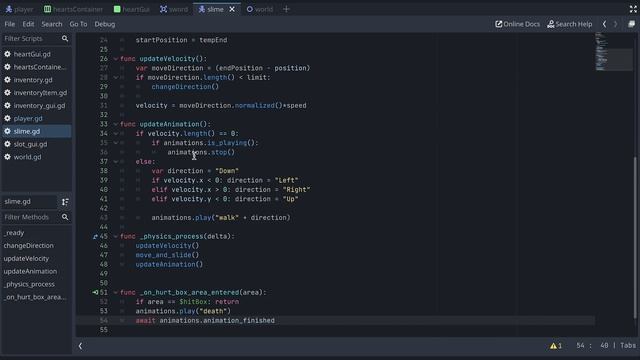Click the Tabs indentation indicator
640x360 pixels.
tap(628, 346)
